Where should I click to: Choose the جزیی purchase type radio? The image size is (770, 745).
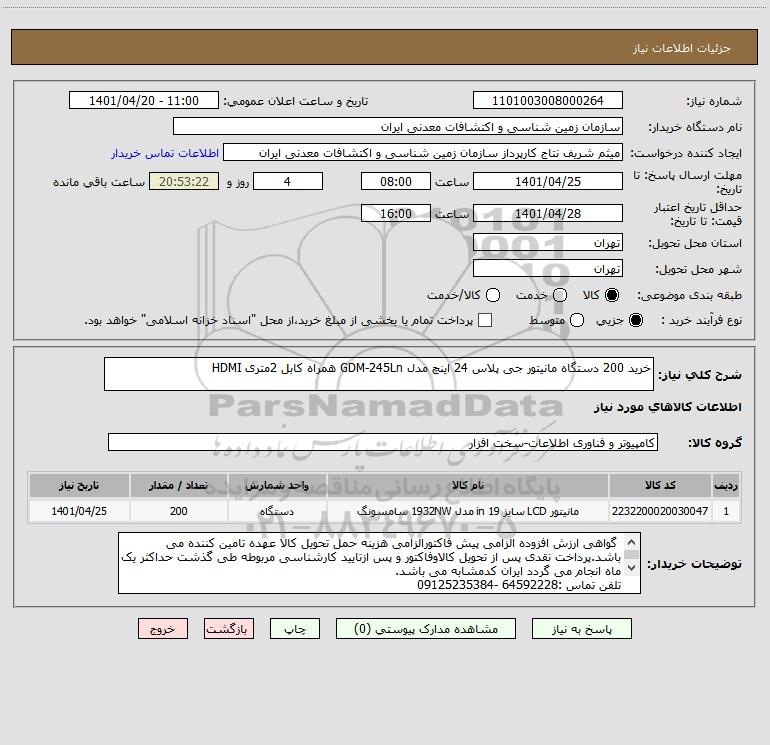click(x=635, y=320)
